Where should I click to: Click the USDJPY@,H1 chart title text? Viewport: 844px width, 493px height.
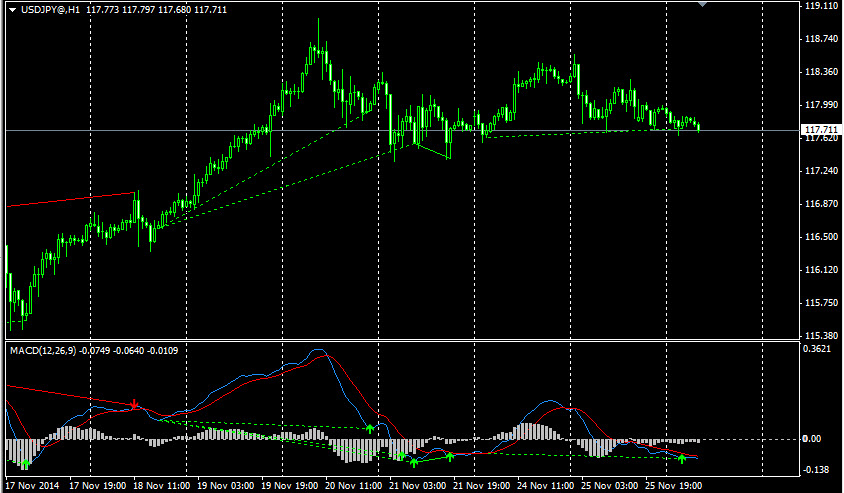point(51,10)
